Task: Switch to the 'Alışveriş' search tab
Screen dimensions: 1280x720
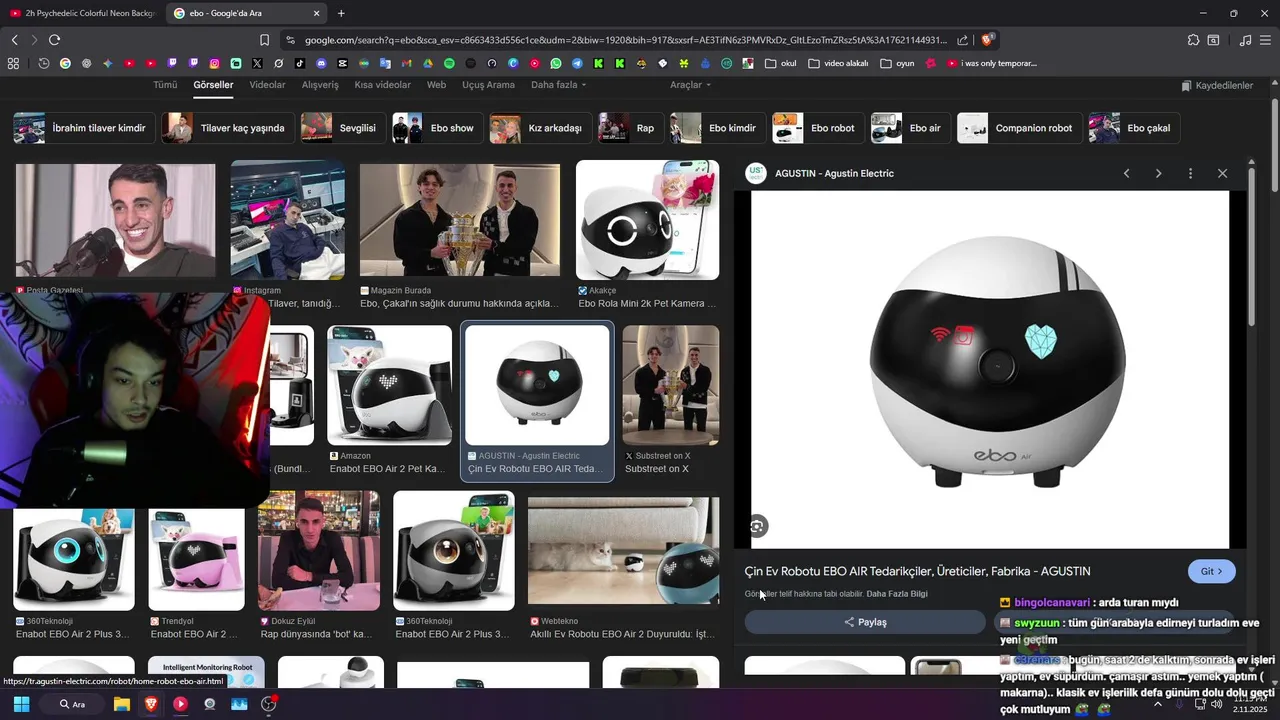Action: coord(320,85)
